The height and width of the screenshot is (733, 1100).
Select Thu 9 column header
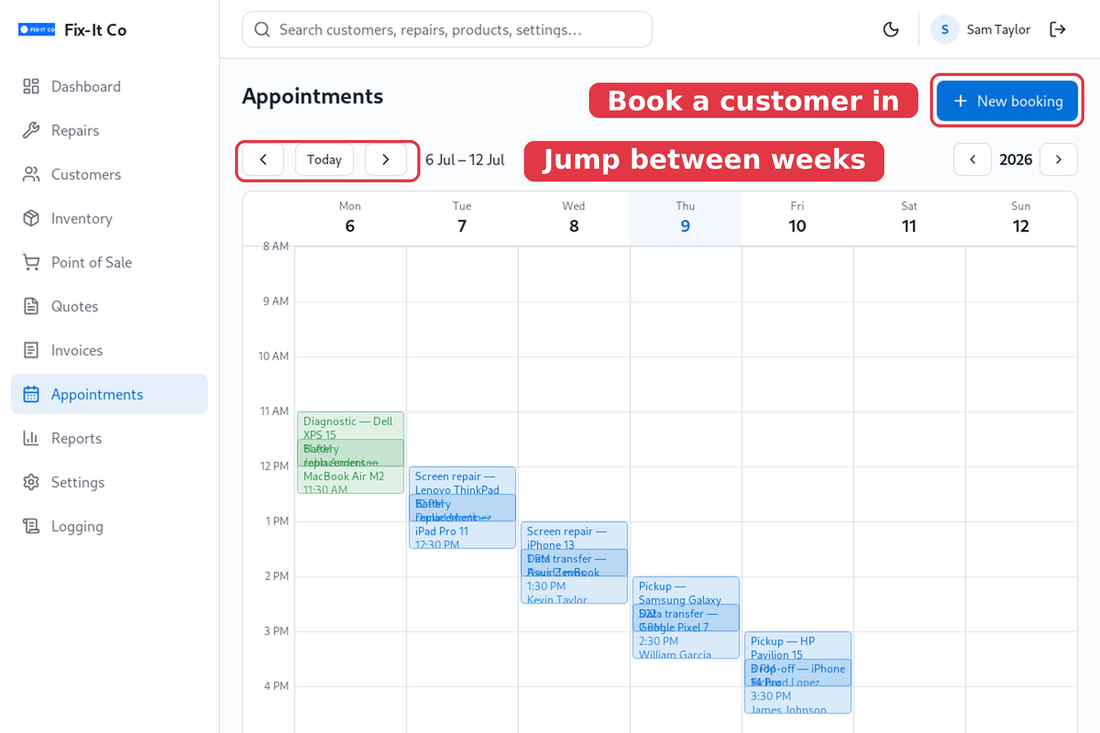coord(685,218)
